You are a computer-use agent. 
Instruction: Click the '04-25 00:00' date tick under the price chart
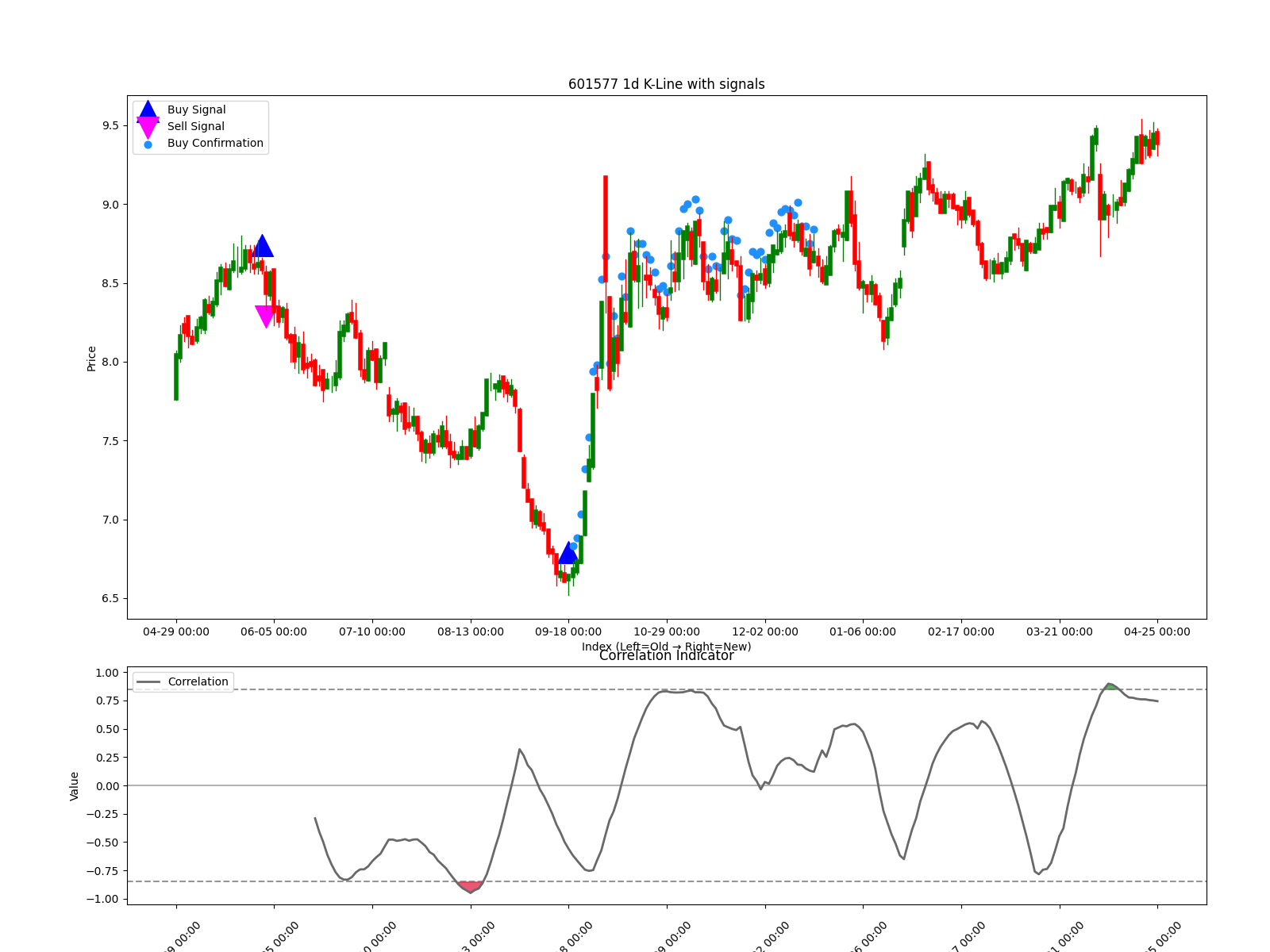point(1157,632)
